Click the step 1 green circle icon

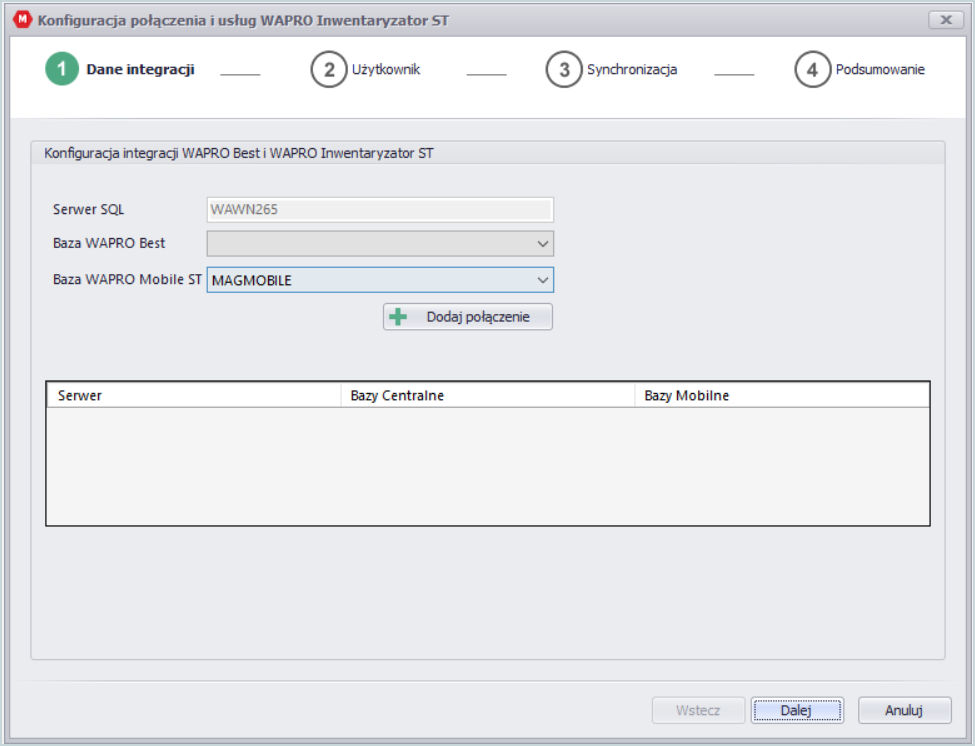pyautogui.click(x=62, y=69)
